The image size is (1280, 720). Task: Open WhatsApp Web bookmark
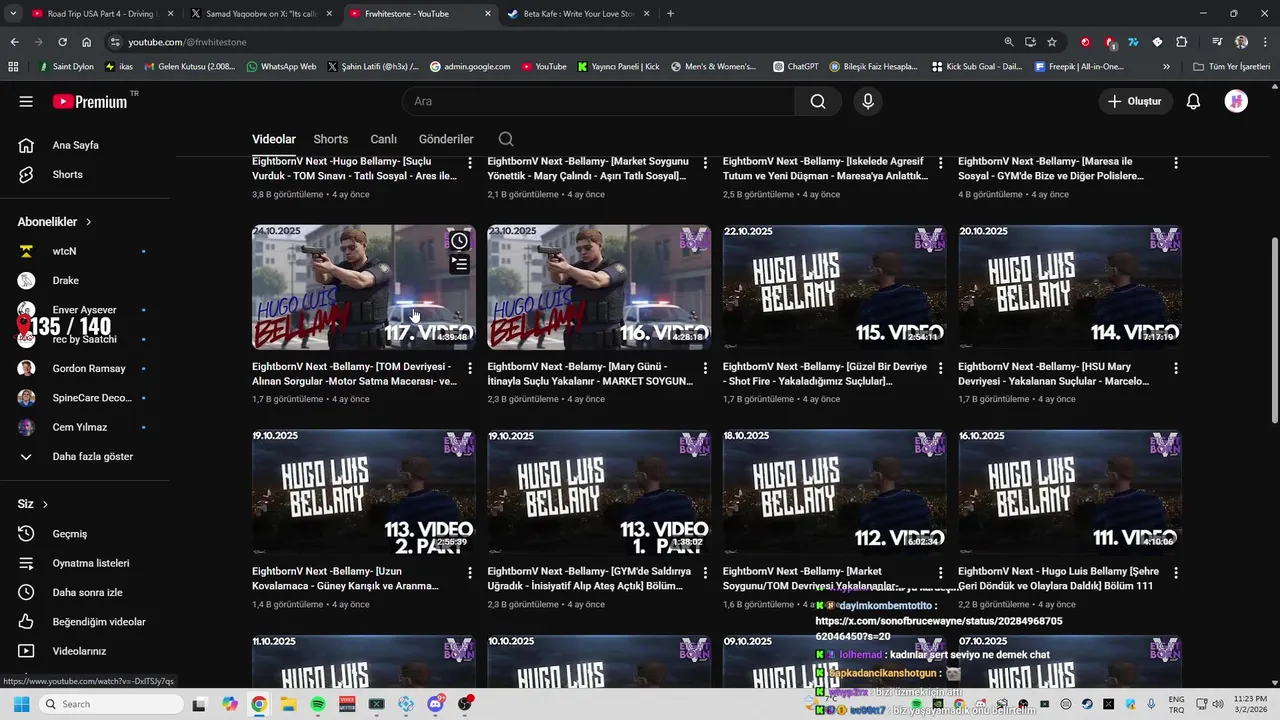[x=281, y=67]
